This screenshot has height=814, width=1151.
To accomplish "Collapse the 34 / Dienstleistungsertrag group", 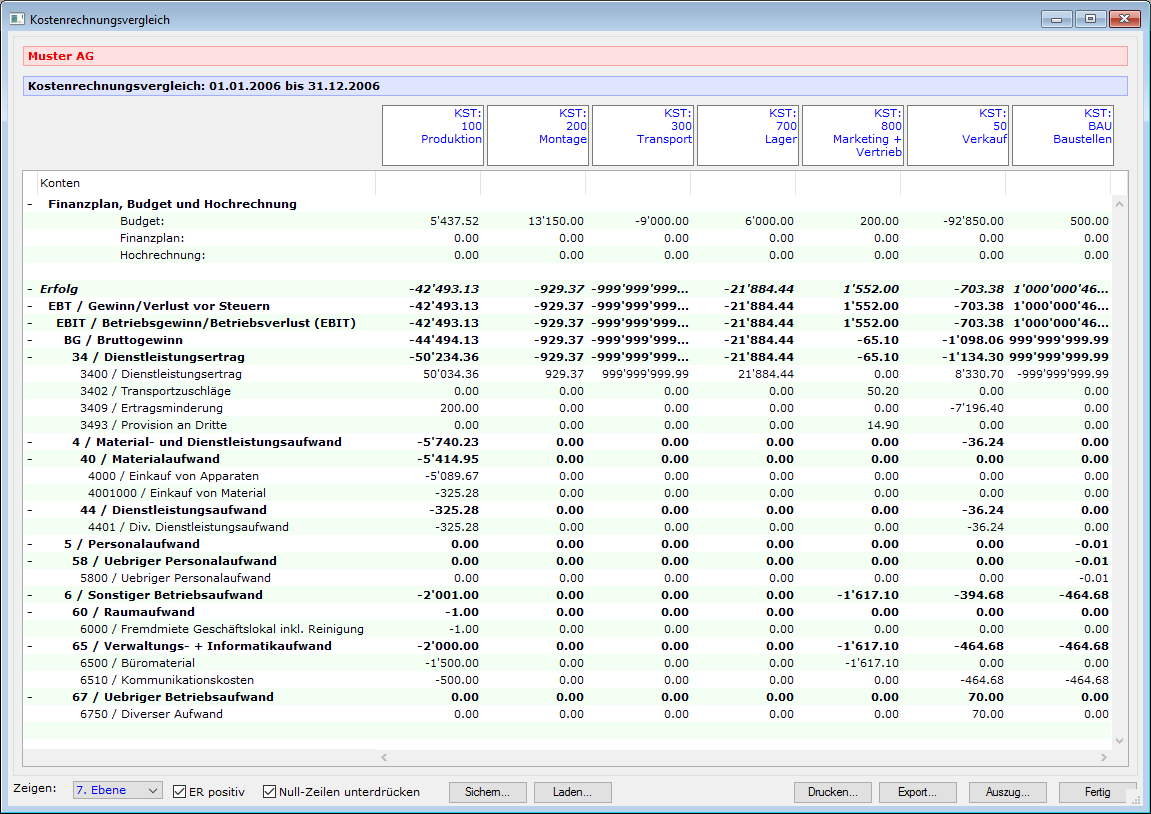I will click(x=30, y=357).
